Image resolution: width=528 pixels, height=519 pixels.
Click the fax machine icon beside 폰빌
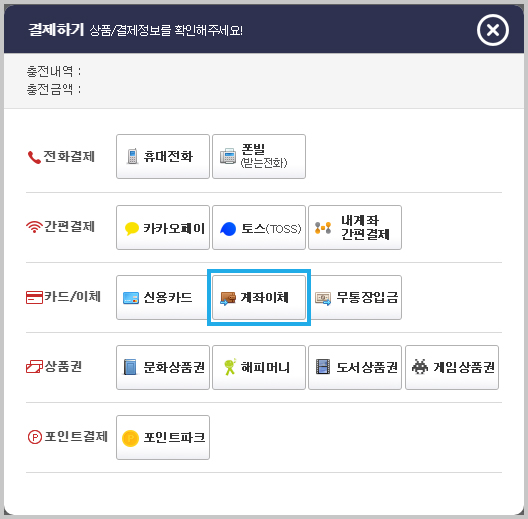(228, 156)
